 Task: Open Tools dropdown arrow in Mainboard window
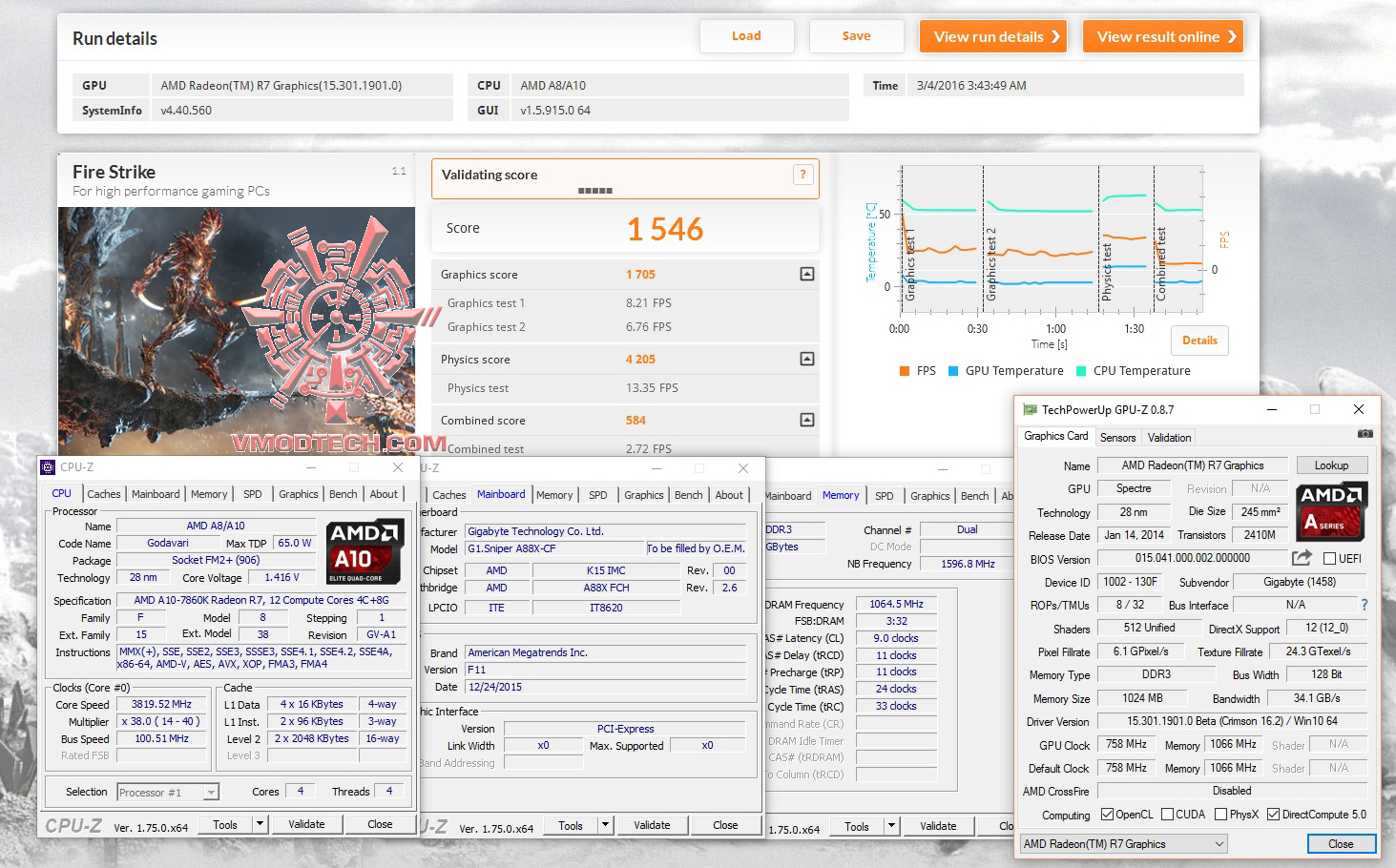(x=604, y=826)
